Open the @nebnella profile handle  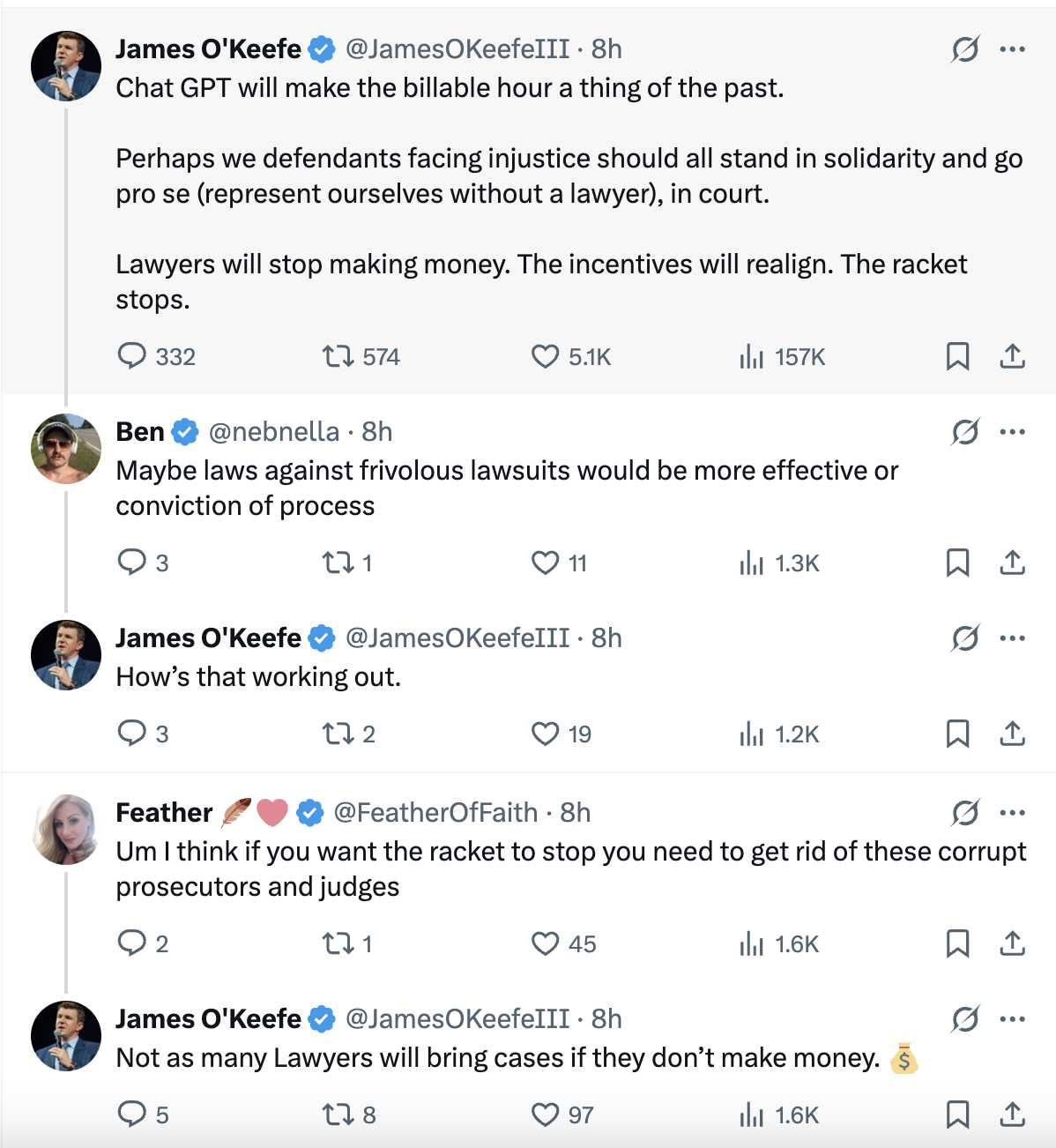pos(274,431)
